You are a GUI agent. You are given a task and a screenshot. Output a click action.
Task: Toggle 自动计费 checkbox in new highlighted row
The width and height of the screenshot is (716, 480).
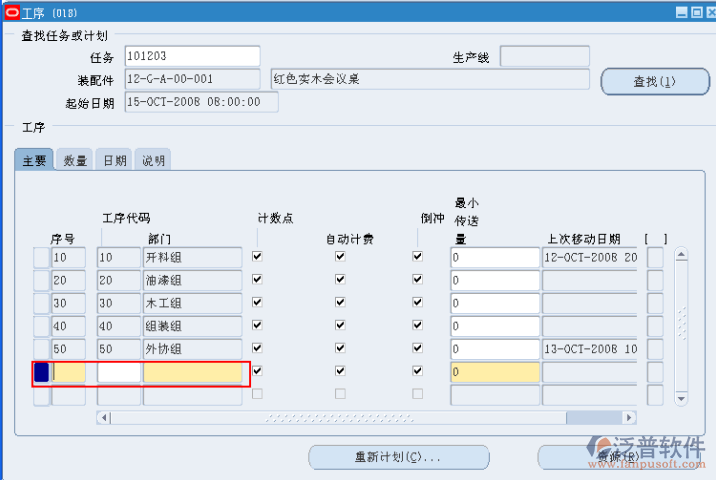(340, 371)
